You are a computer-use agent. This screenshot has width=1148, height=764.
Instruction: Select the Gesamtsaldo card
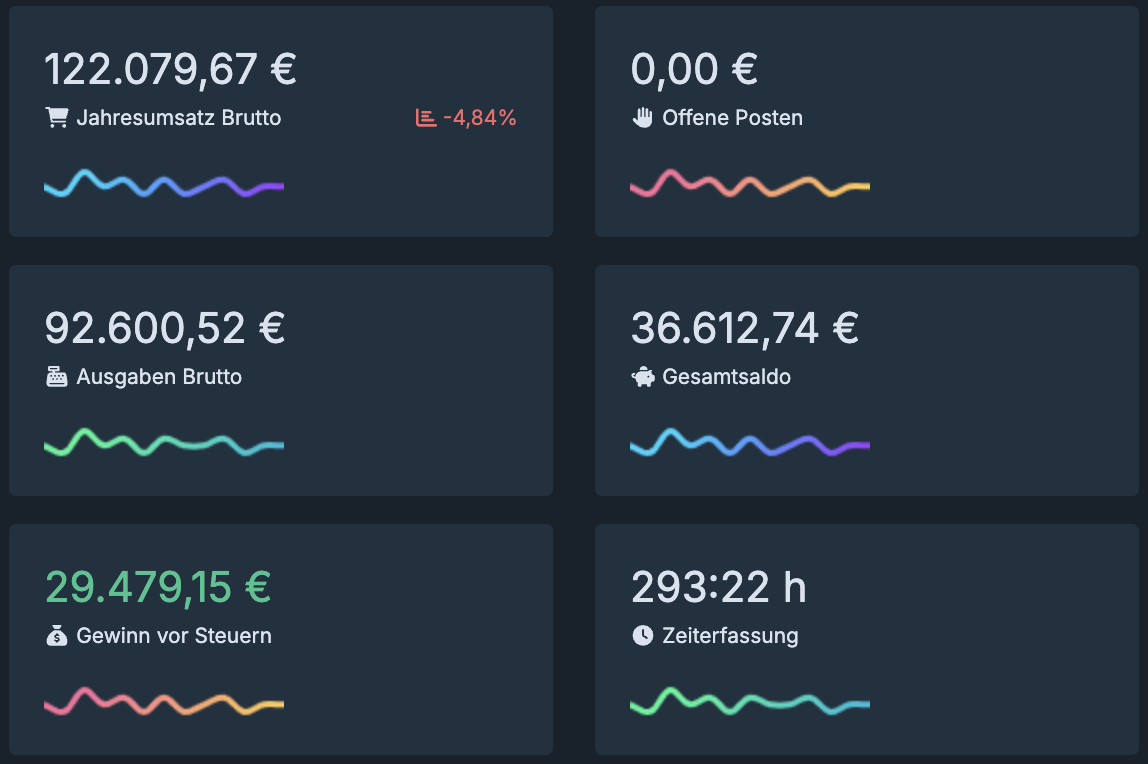(x=866, y=380)
